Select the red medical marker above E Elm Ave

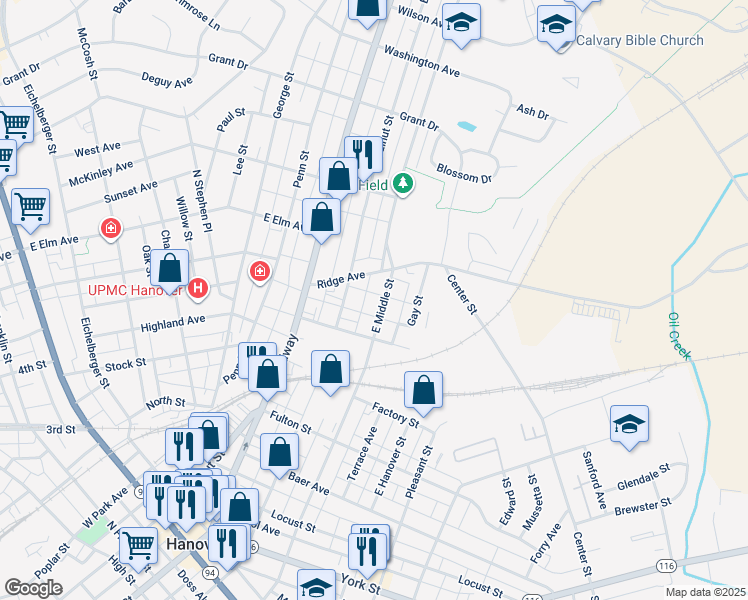pos(111,230)
